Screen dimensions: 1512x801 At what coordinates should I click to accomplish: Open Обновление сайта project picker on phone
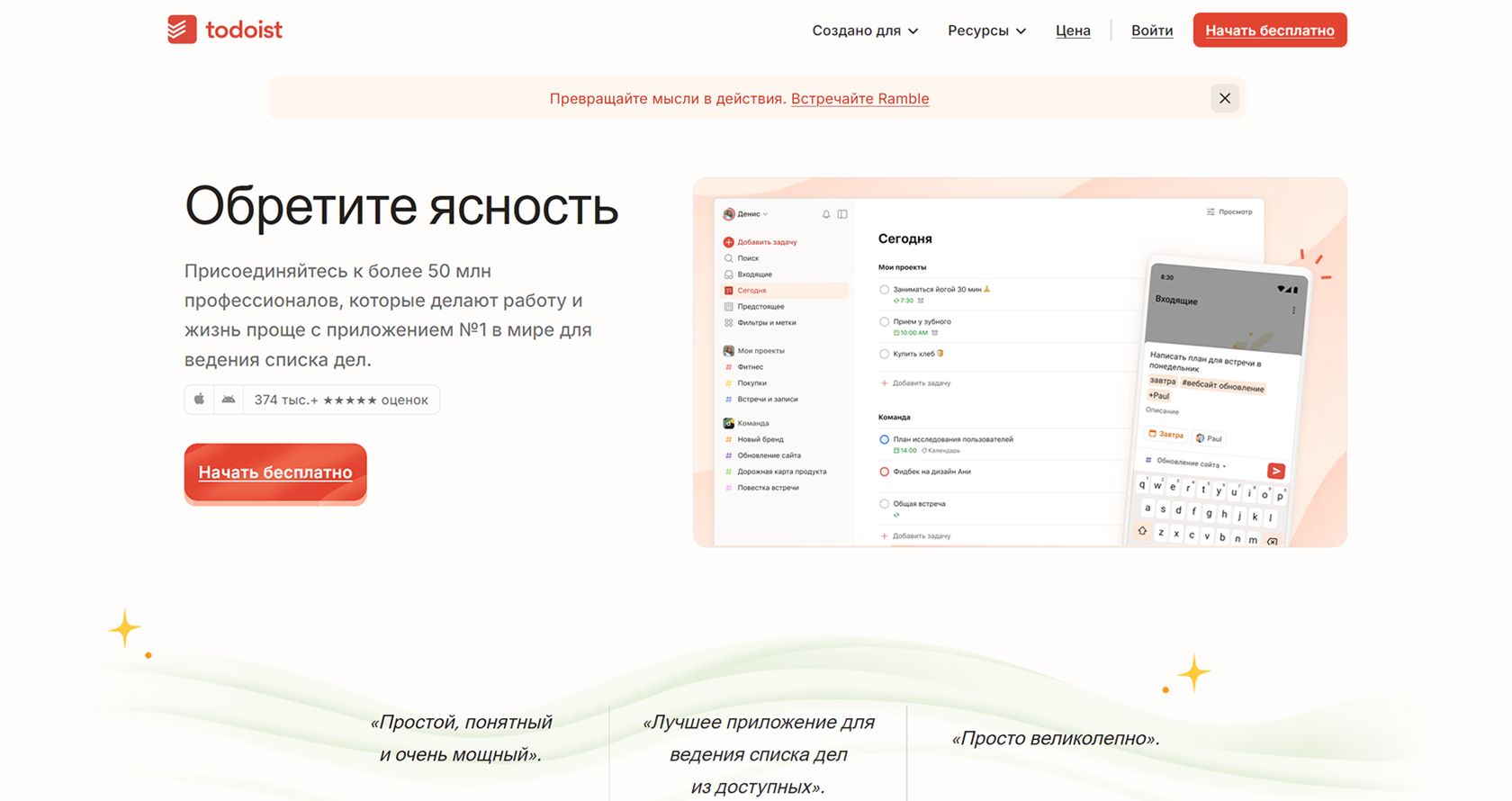[1185, 462]
